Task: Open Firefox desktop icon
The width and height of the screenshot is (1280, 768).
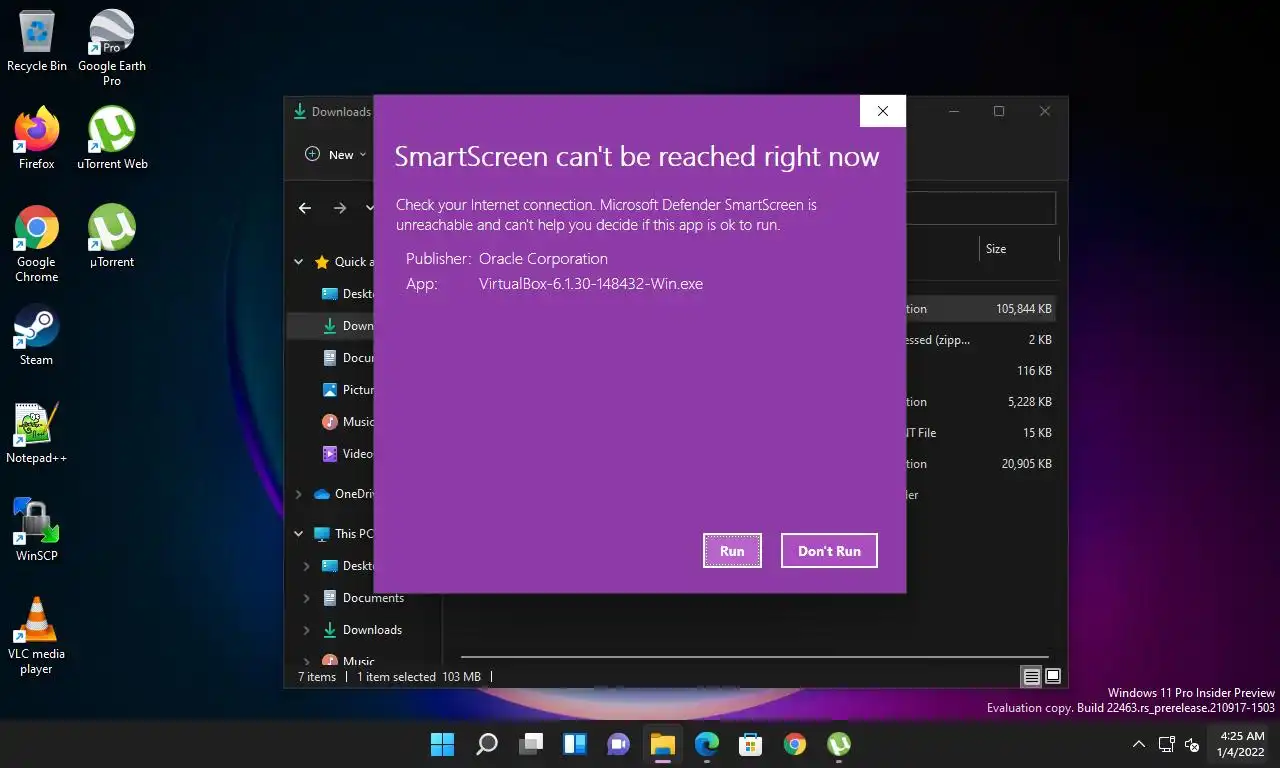Action: [x=37, y=138]
